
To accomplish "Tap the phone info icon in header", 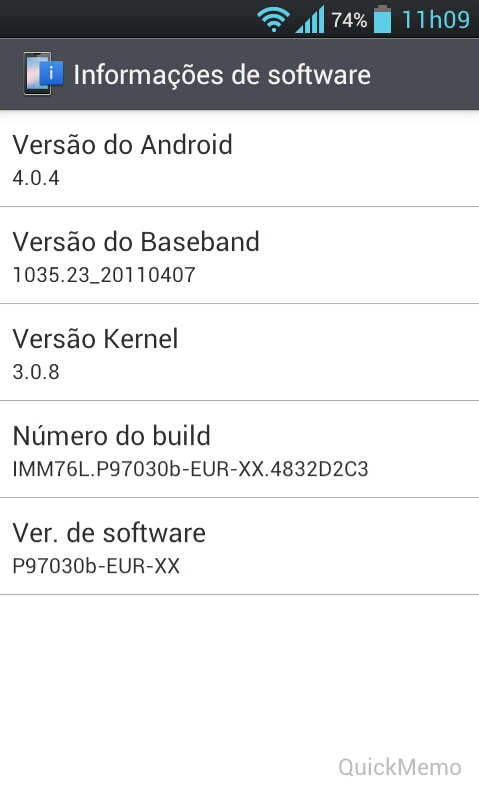I will pyautogui.click(x=43, y=74).
